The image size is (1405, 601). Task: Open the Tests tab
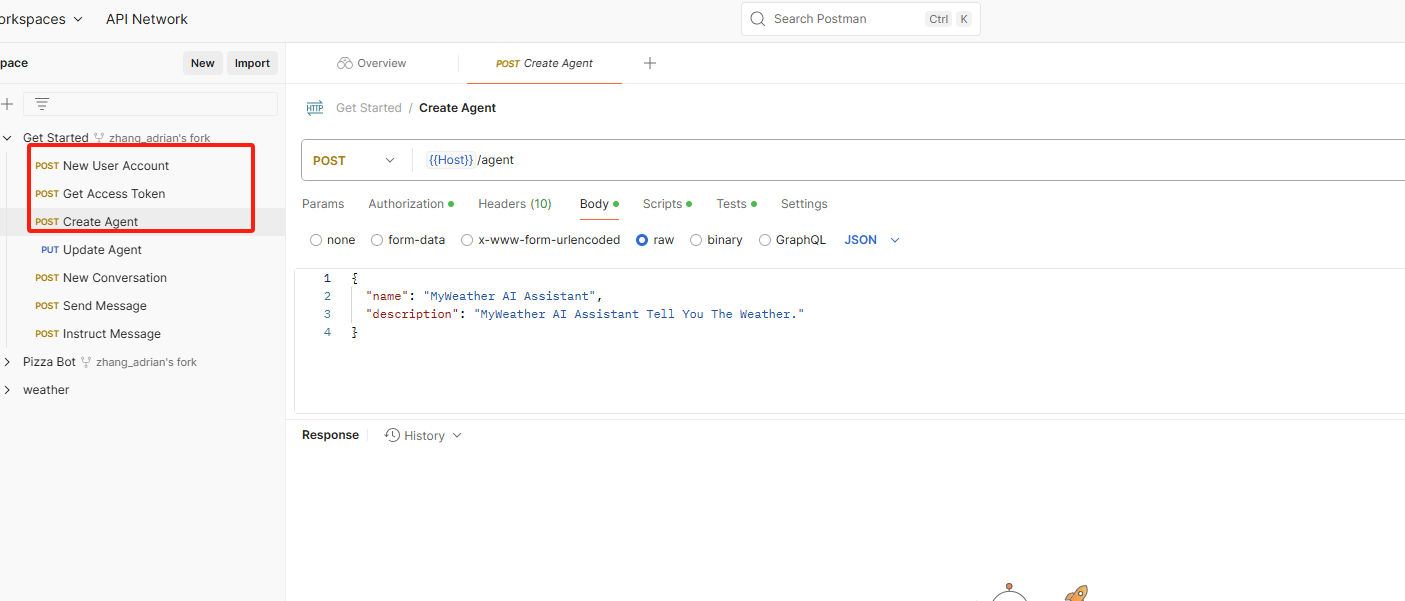click(736, 204)
